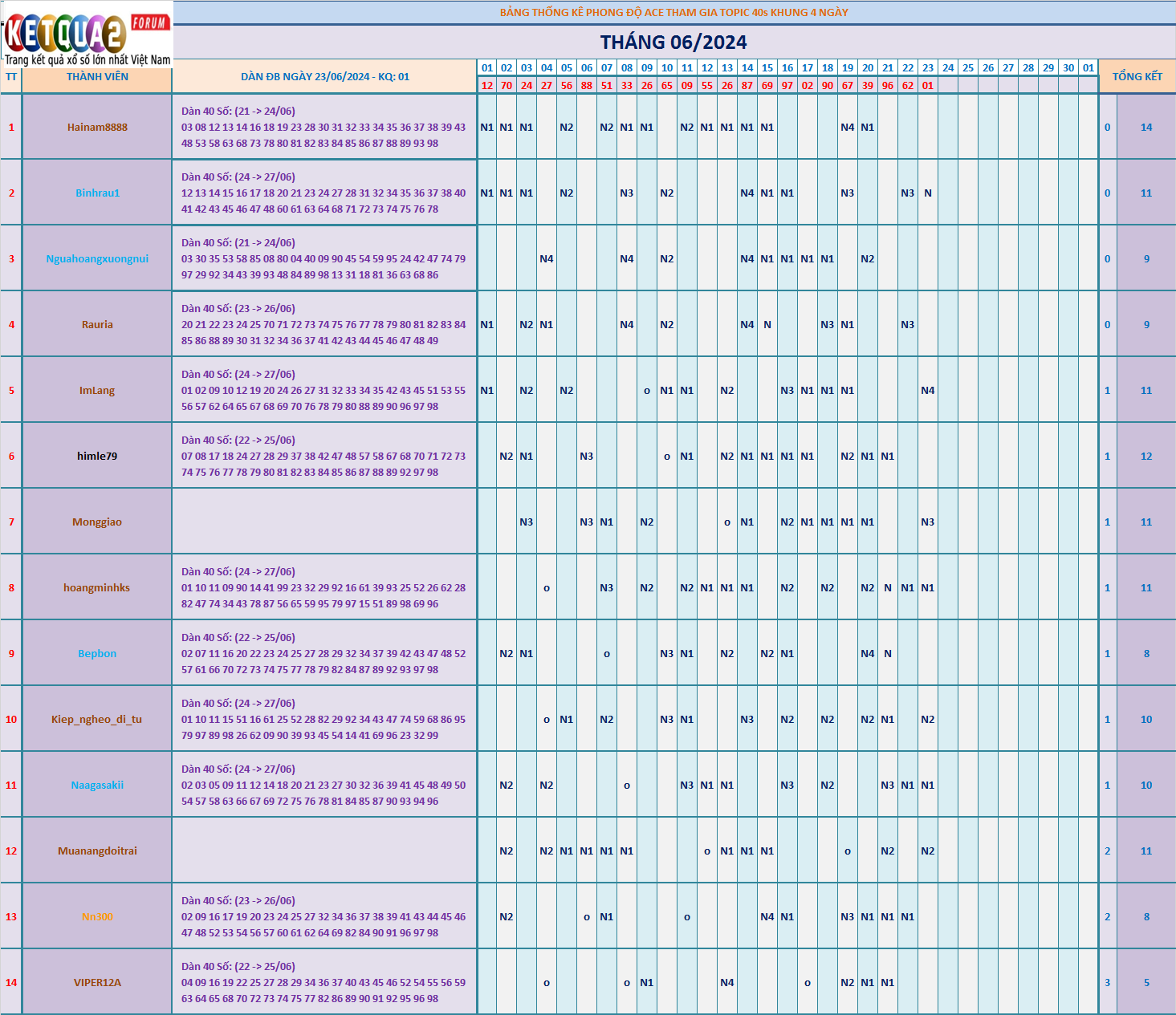Select member name Muanangdoitrai

coord(97,851)
